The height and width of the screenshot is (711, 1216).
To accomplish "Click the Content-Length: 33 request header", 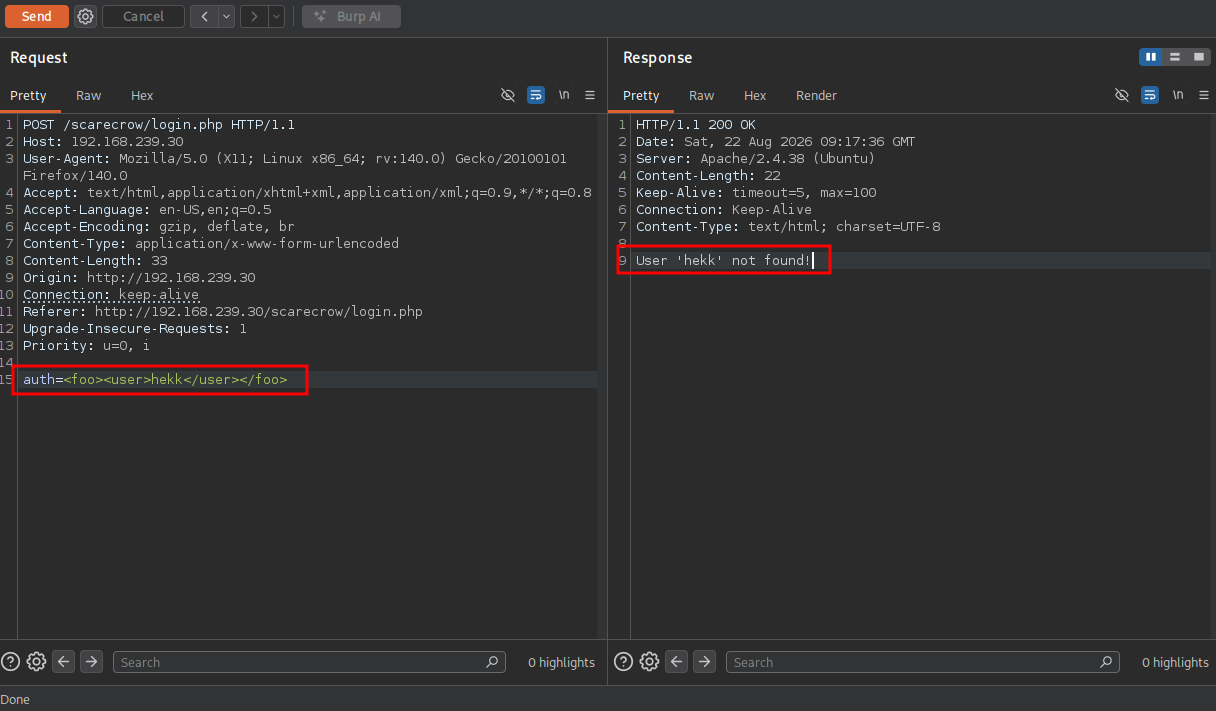I will tap(95, 261).
